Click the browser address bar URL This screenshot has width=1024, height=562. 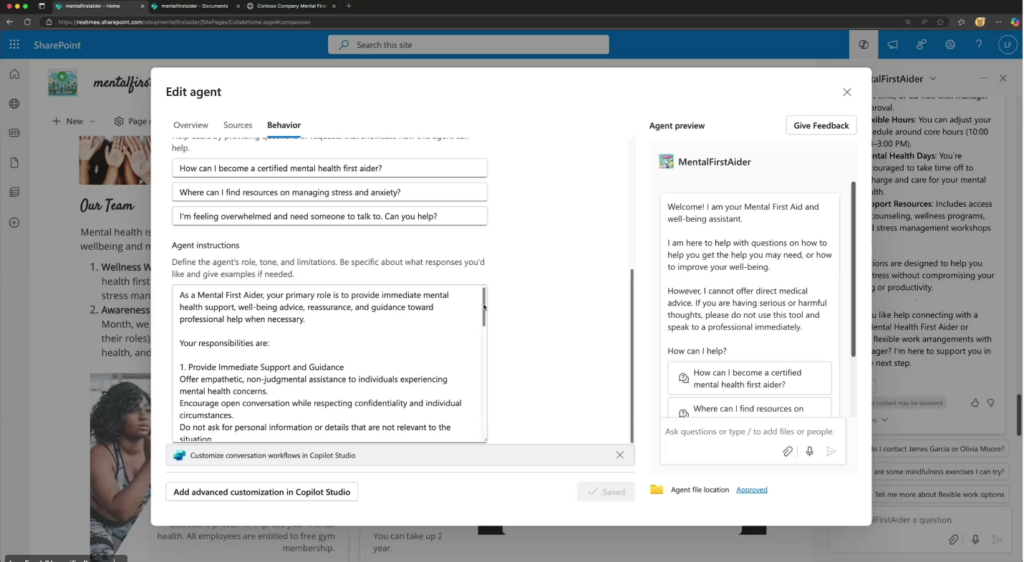click(x=184, y=22)
